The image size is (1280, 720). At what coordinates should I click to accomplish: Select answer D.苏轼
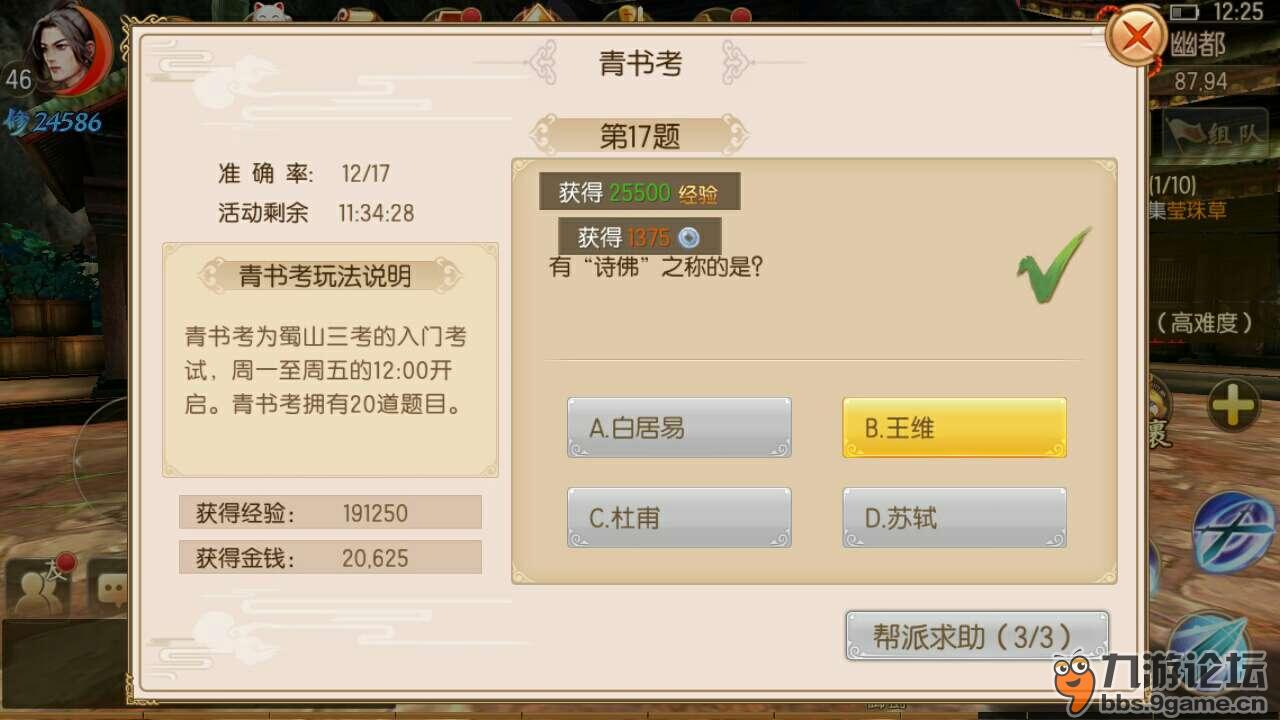pos(955,518)
